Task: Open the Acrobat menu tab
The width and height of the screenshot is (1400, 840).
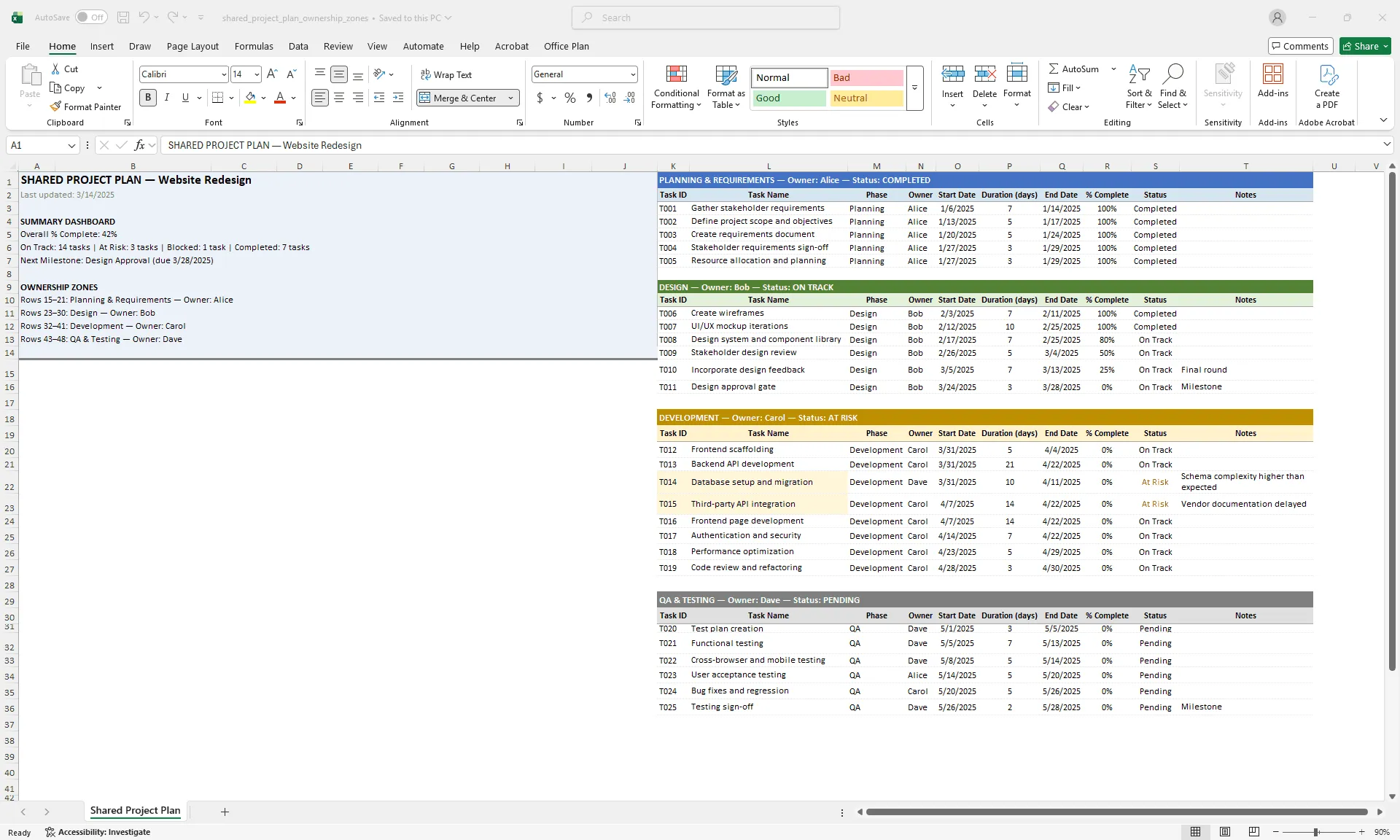Action: click(511, 46)
